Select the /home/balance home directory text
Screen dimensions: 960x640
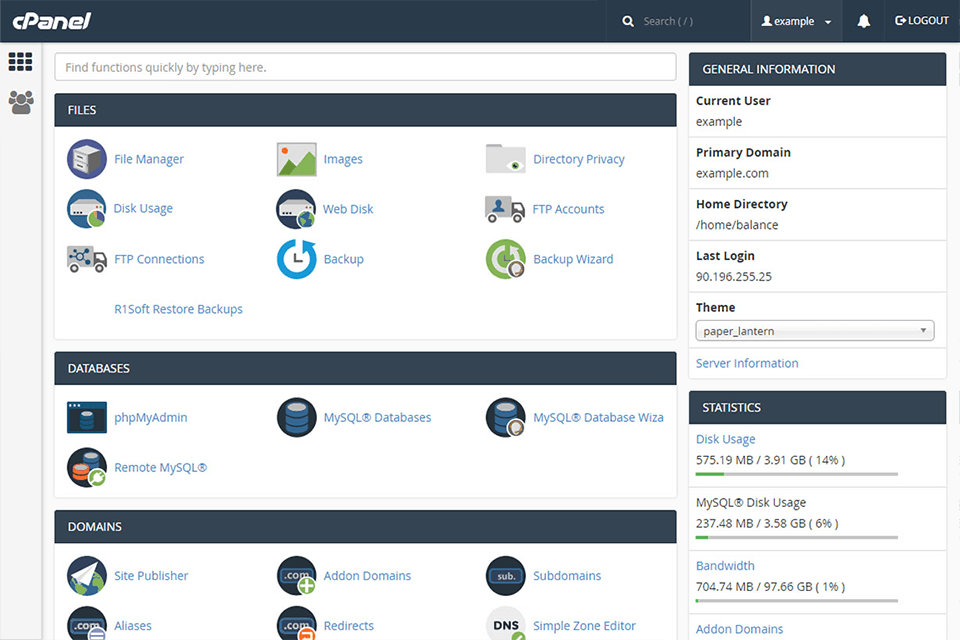tap(737, 225)
